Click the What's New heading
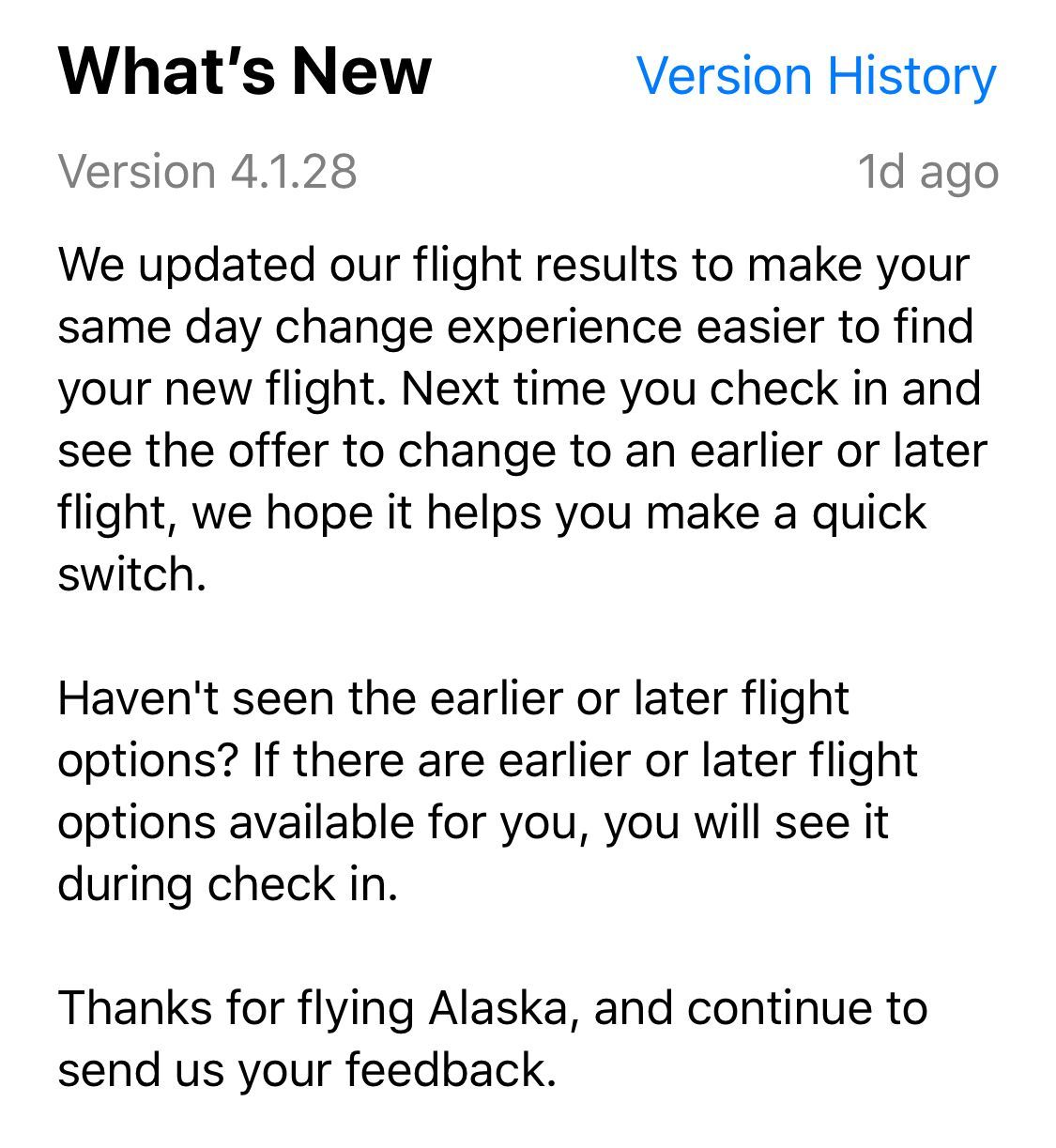This screenshot has height=1148, width=1056. [x=245, y=71]
